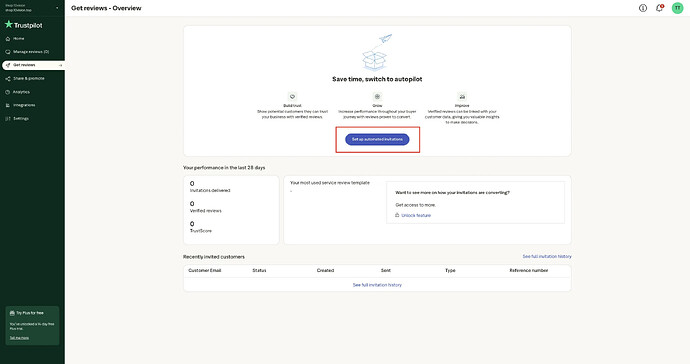Click the arrow on Get reviews item
690x364 pixels.
(x=60, y=65)
